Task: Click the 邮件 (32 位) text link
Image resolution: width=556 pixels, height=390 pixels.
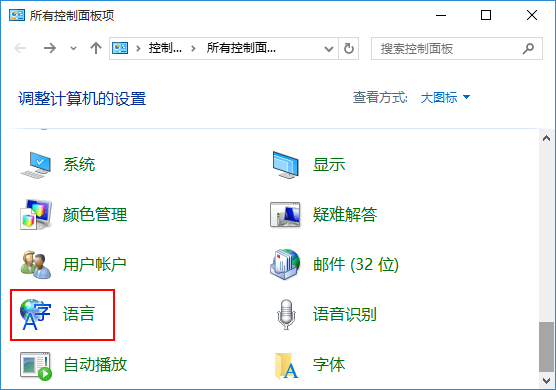Action: pyautogui.click(x=356, y=264)
